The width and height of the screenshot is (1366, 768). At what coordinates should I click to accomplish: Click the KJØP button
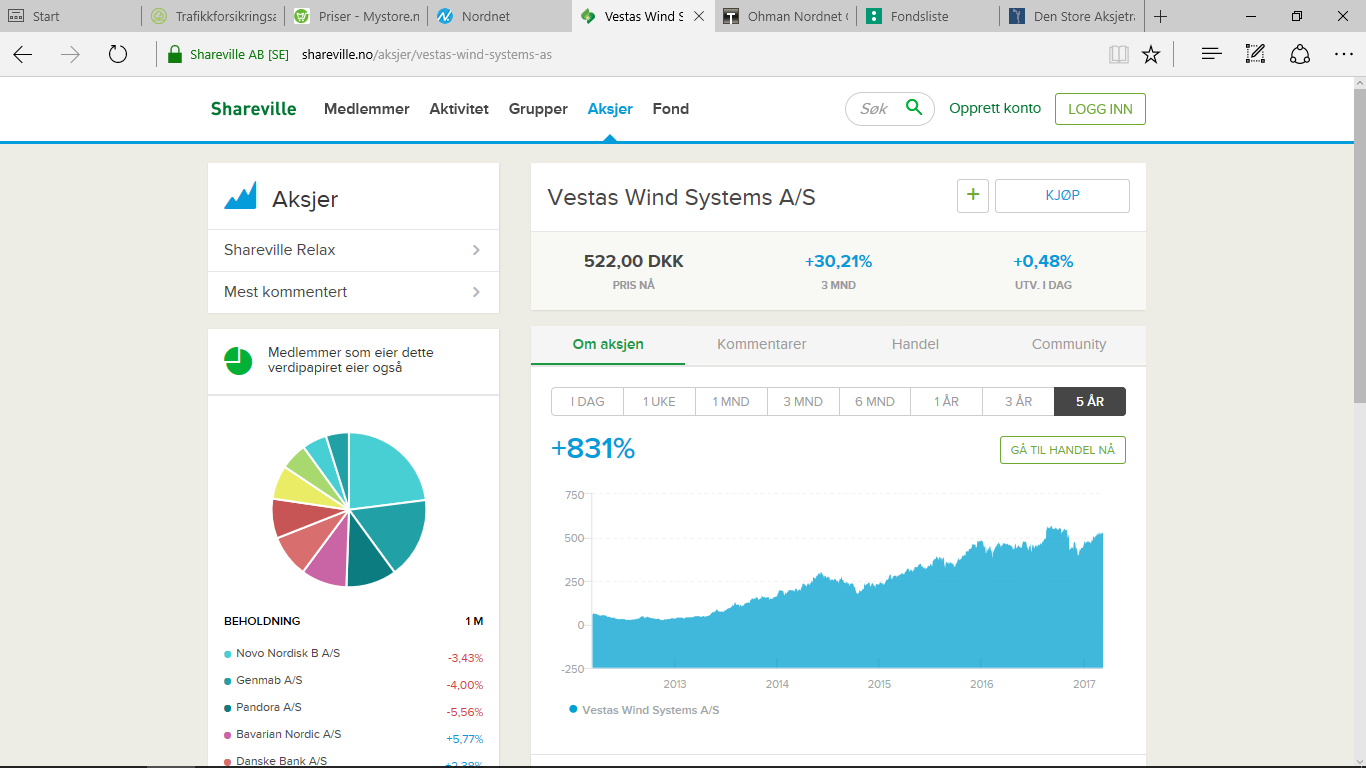pyautogui.click(x=1062, y=196)
